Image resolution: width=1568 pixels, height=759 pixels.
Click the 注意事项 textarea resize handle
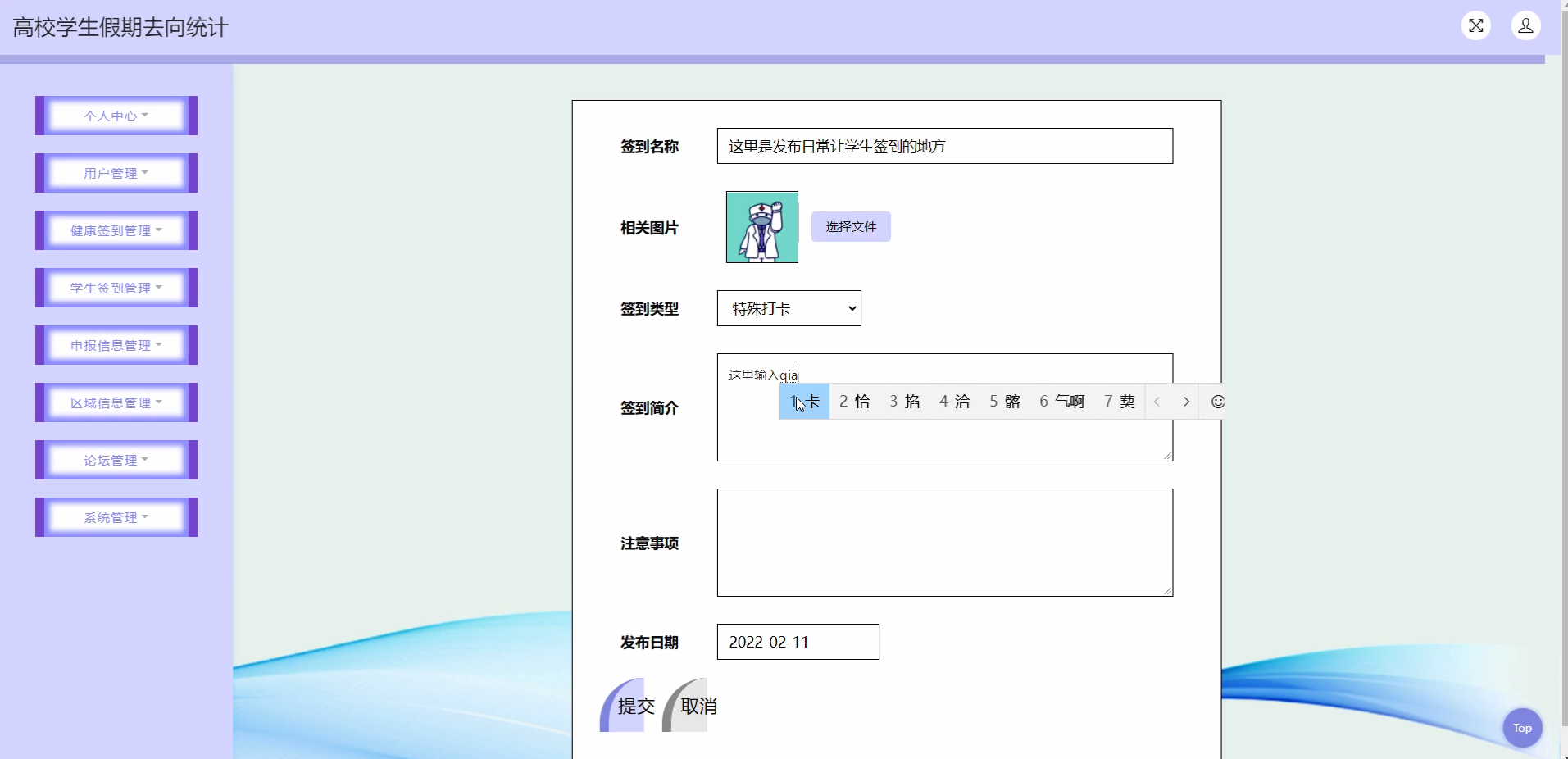1167,590
